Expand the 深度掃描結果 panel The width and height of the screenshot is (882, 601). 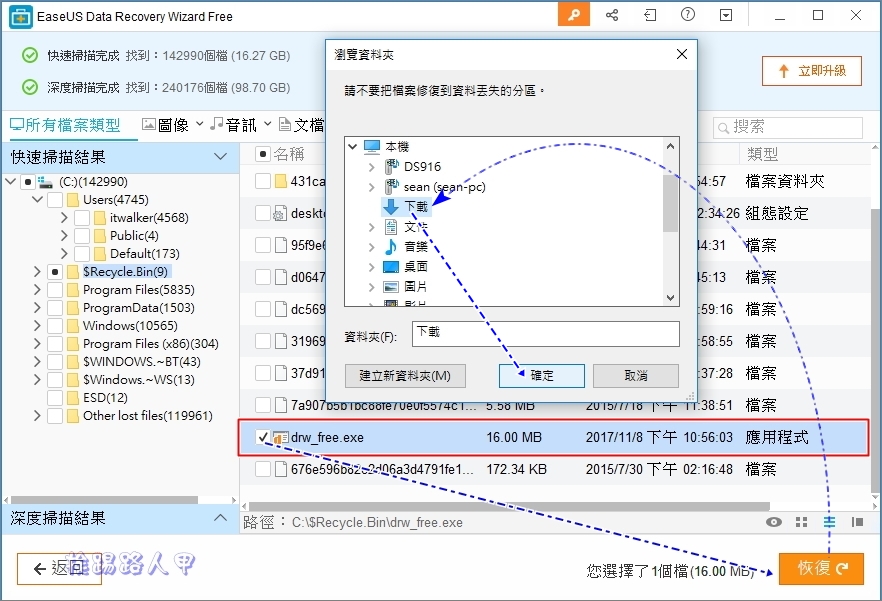(220, 518)
